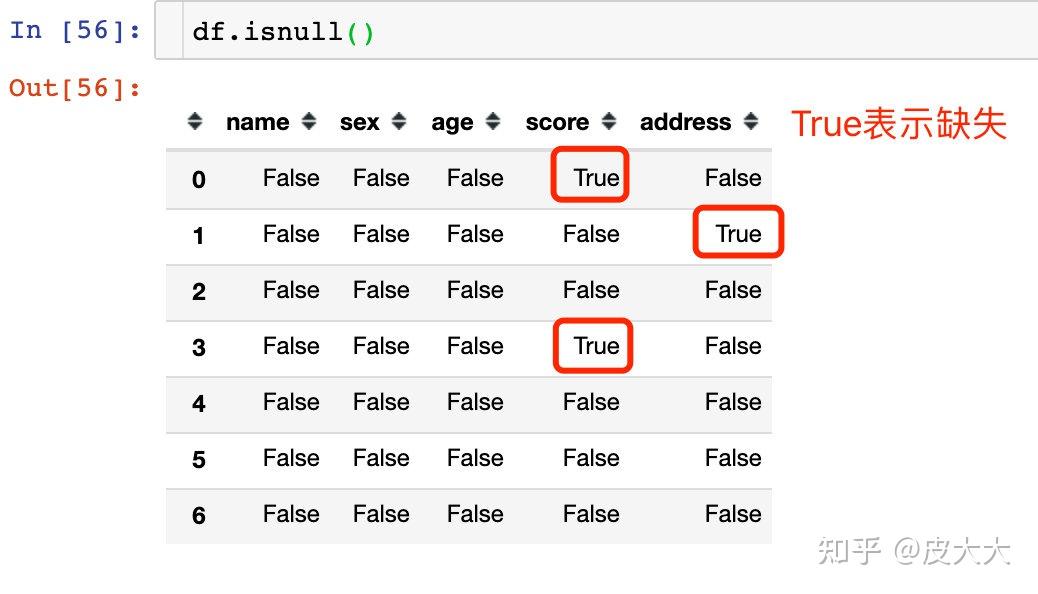Sort by the sex column arrow icon
This screenshot has height=594, width=1038.
[399, 121]
